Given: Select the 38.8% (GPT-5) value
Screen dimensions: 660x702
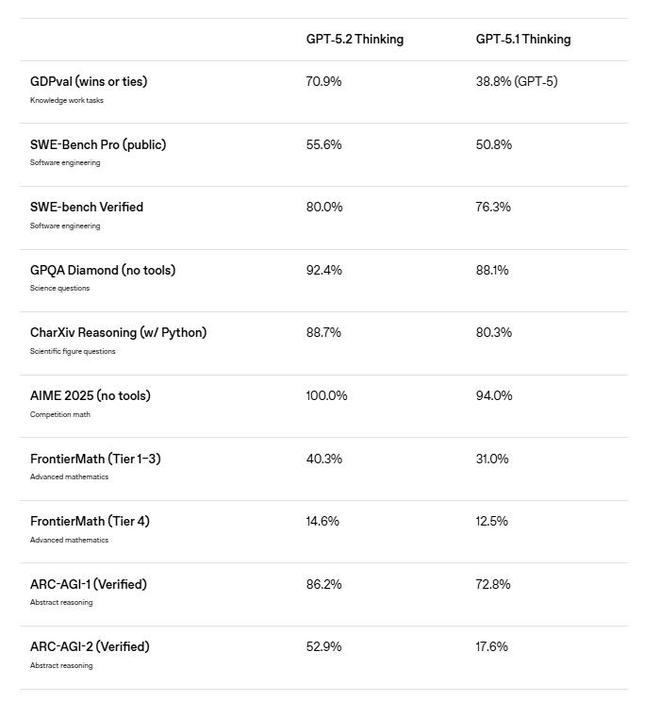Looking at the screenshot, I should click(516, 81).
